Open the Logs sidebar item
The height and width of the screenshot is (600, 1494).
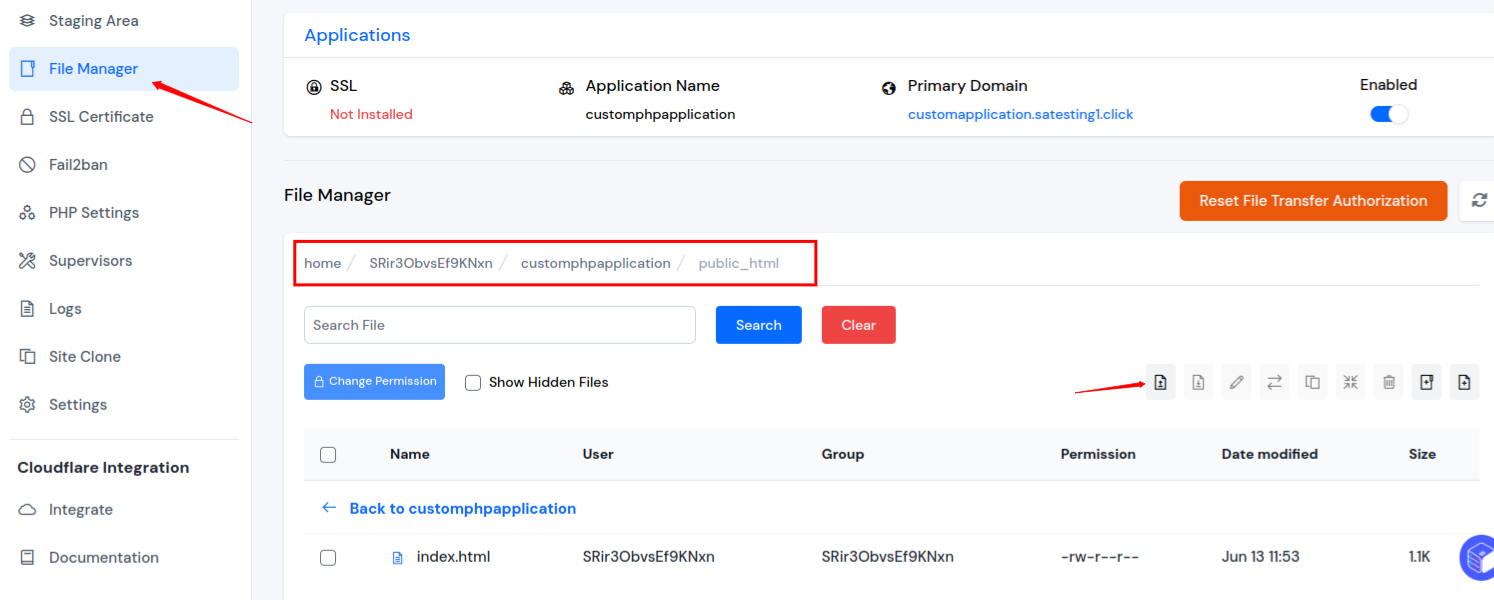pos(65,309)
